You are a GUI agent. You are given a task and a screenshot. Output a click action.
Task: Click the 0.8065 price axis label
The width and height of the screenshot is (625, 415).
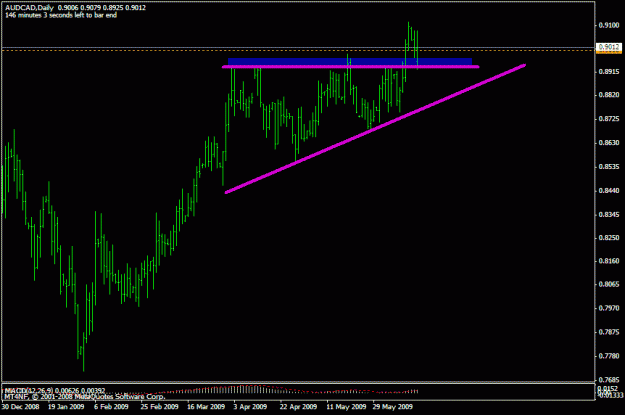point(609,284)
